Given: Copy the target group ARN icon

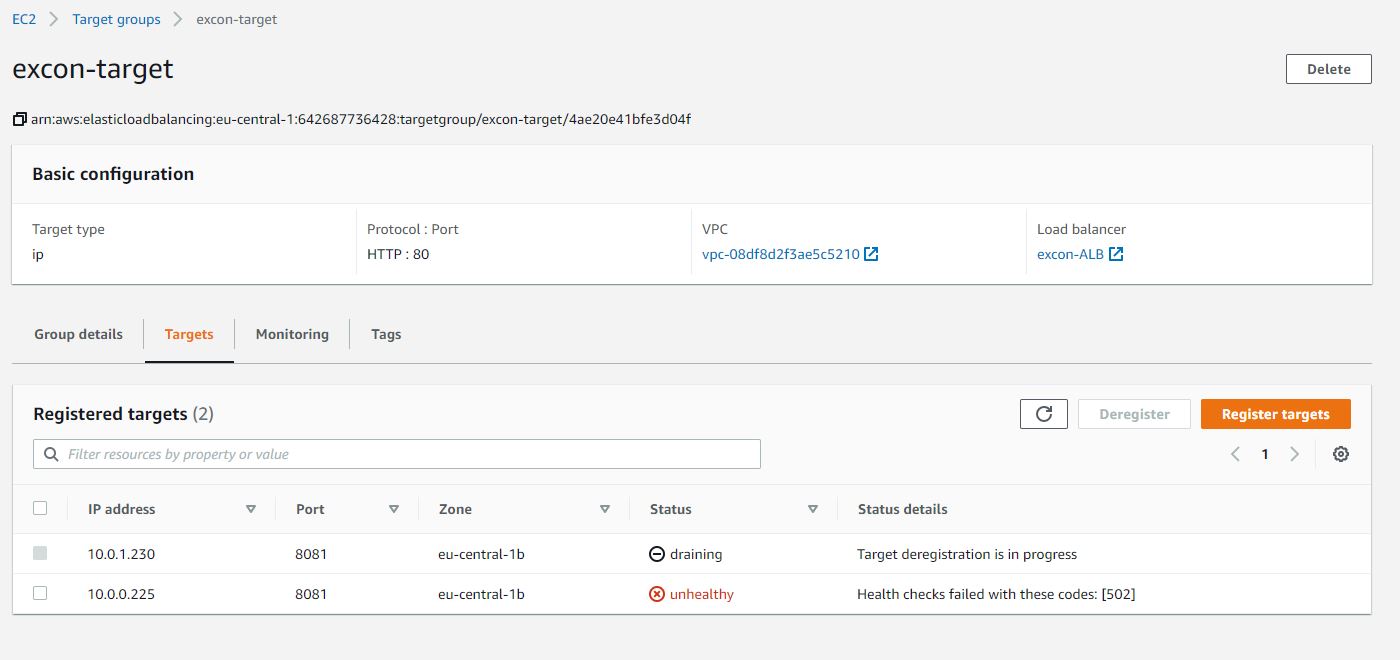Looking at the screenshot, I should coord(19,120).
